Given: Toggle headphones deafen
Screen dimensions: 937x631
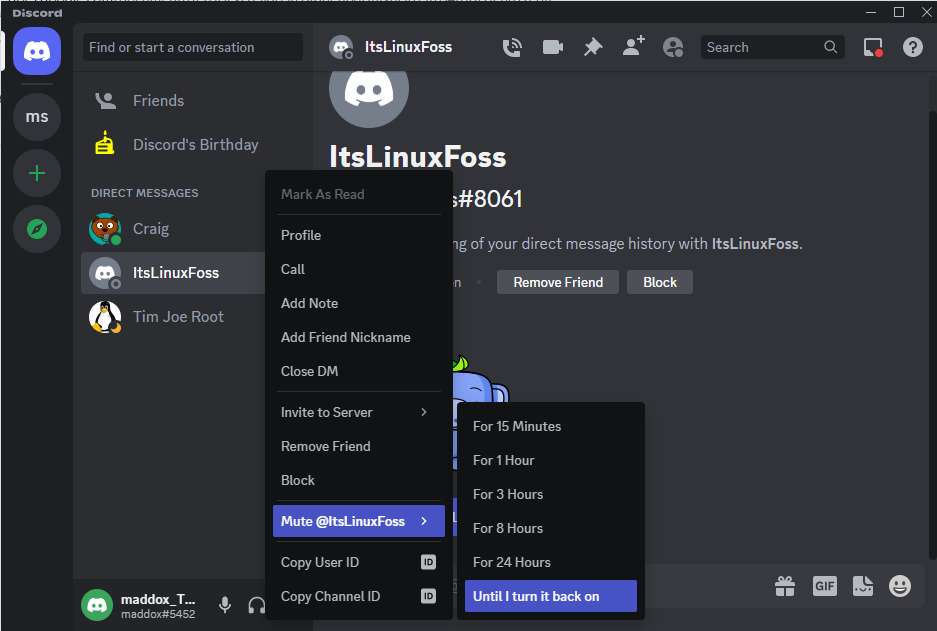Looking at the screenshot, I should tap(256, 605).
